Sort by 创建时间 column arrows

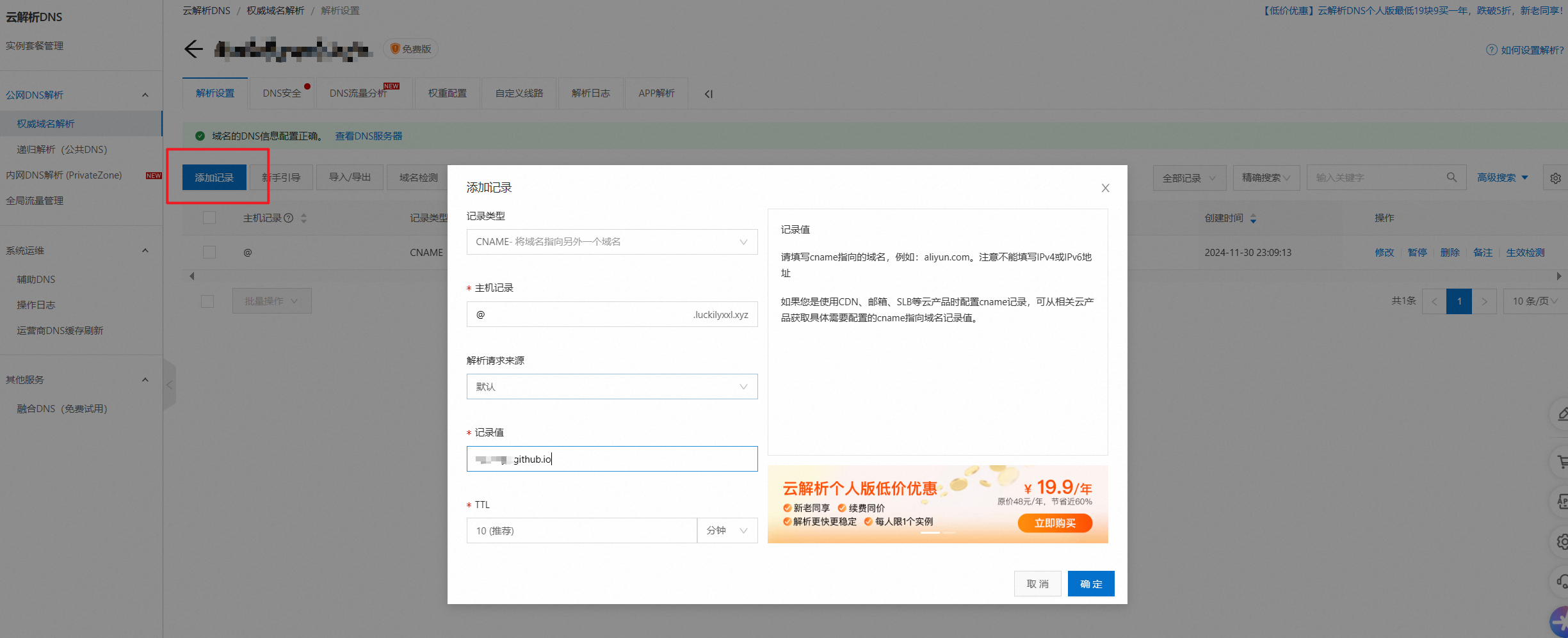tap(1253, 218)
